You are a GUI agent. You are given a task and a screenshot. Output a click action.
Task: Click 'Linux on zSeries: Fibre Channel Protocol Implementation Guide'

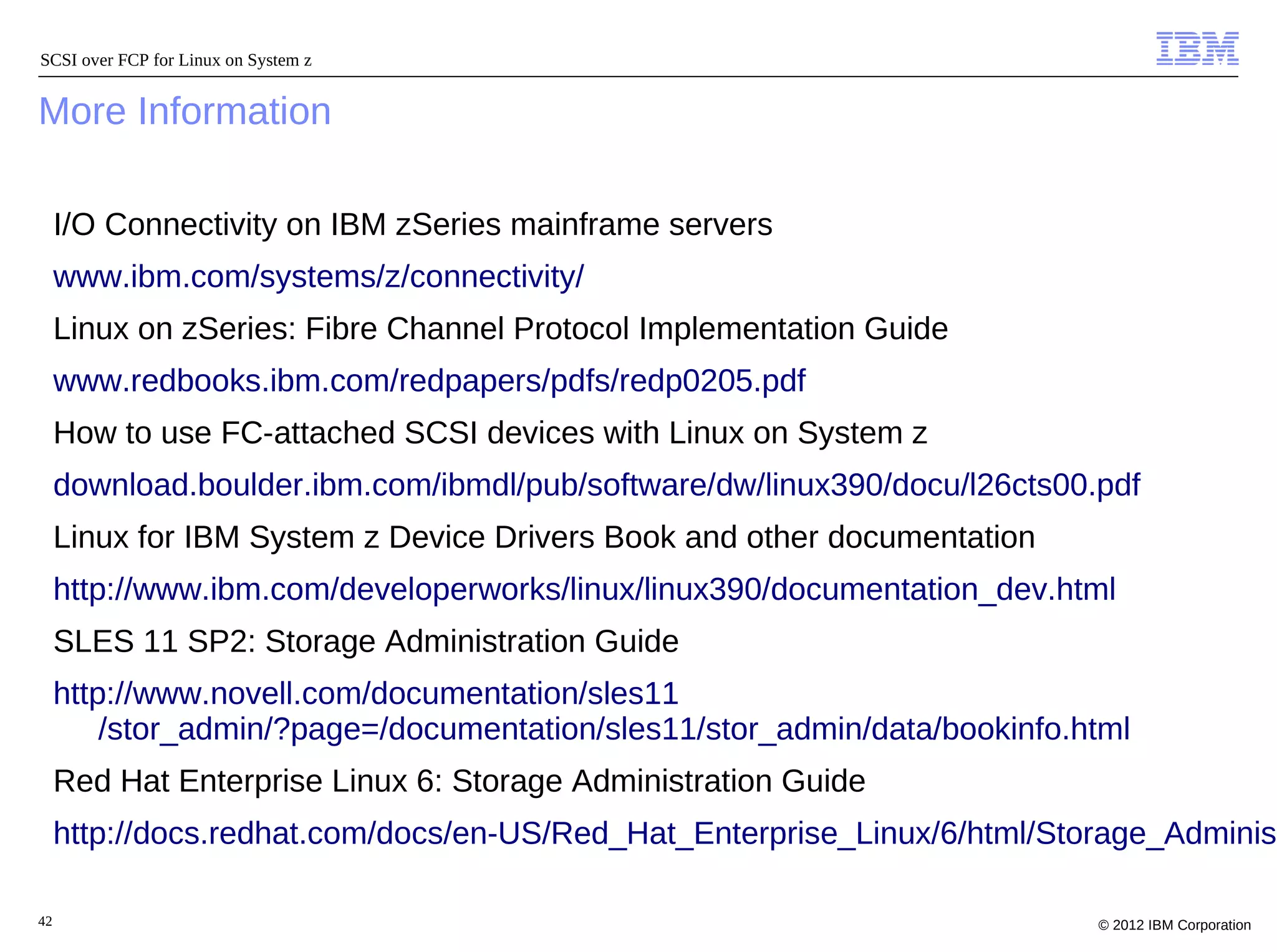(x=501, y=329)
